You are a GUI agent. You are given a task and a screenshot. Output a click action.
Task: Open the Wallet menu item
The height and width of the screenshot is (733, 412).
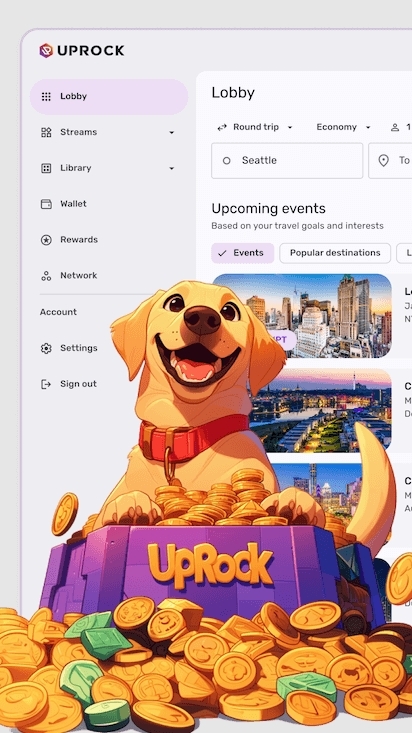(109, 204)
